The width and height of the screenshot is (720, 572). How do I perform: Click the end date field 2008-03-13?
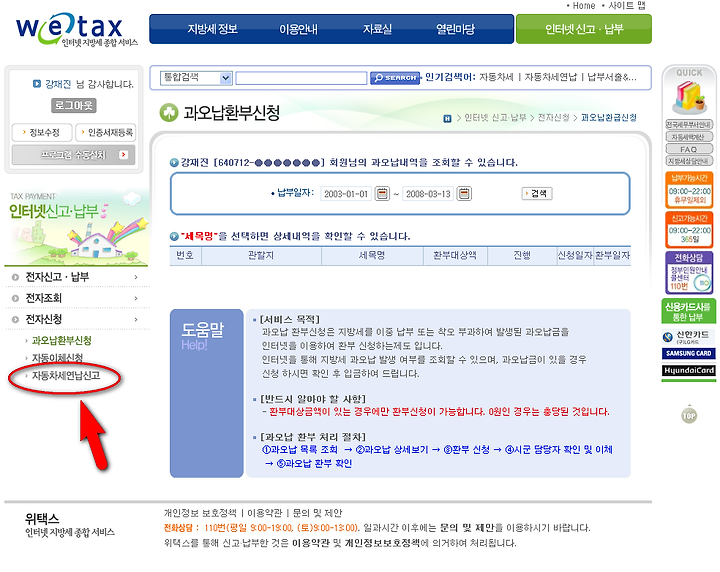[428, 194]
